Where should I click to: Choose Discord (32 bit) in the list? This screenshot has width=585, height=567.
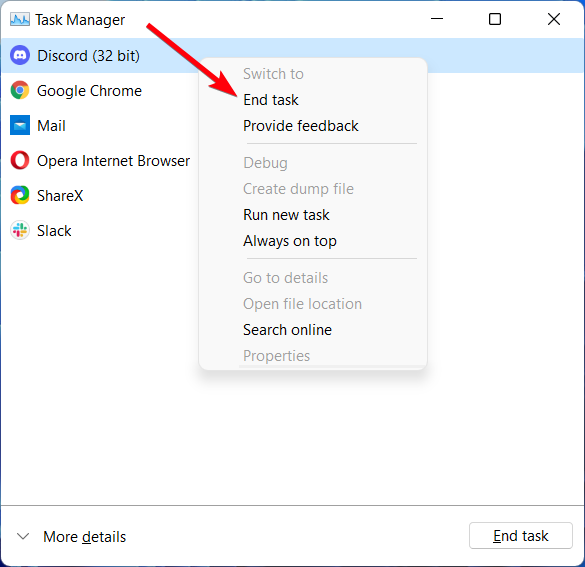click(292, 56)
